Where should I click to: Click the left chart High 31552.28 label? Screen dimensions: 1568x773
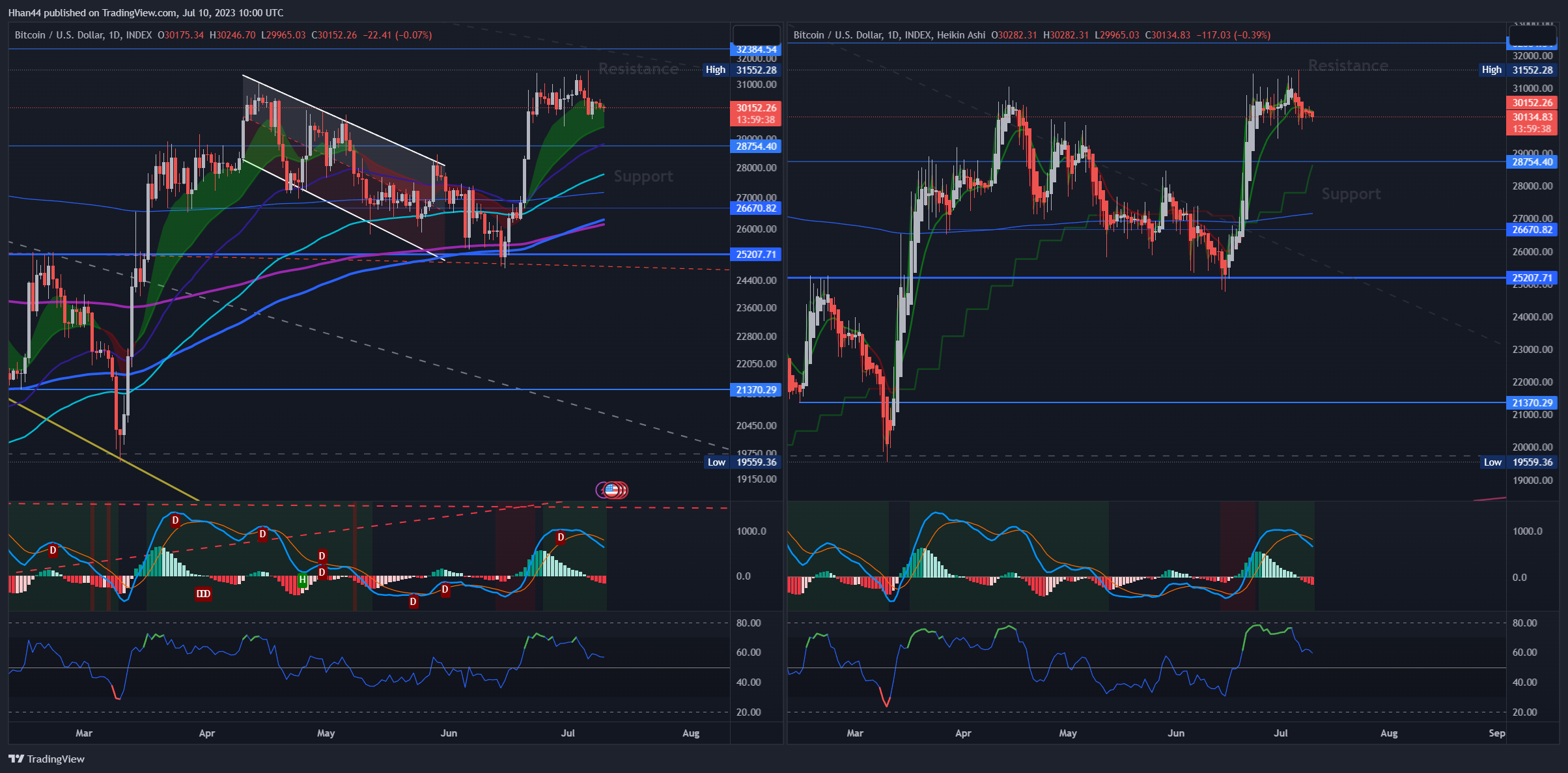pos(742,70)
